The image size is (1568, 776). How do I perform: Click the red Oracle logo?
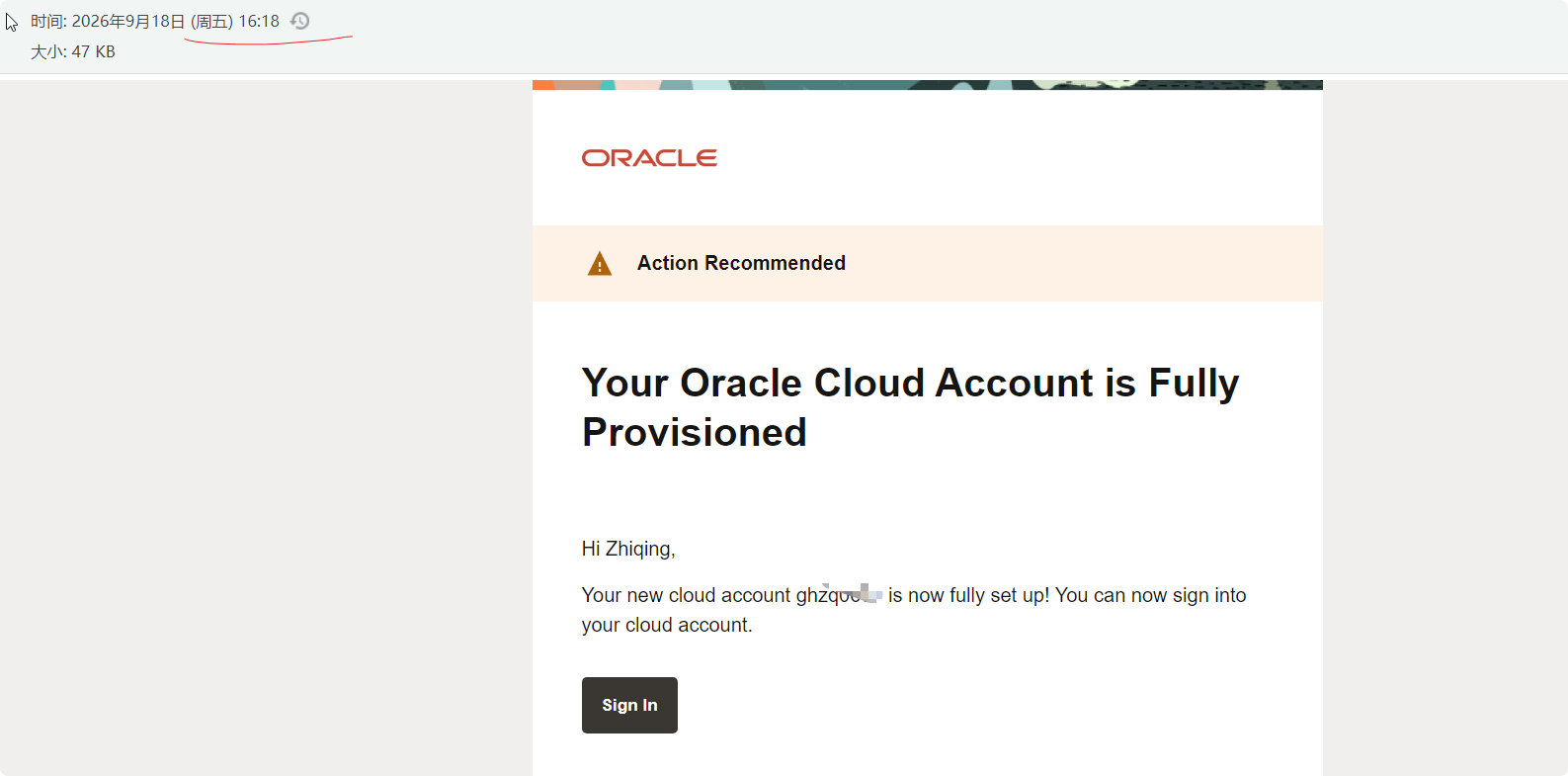tap(649, 158)
